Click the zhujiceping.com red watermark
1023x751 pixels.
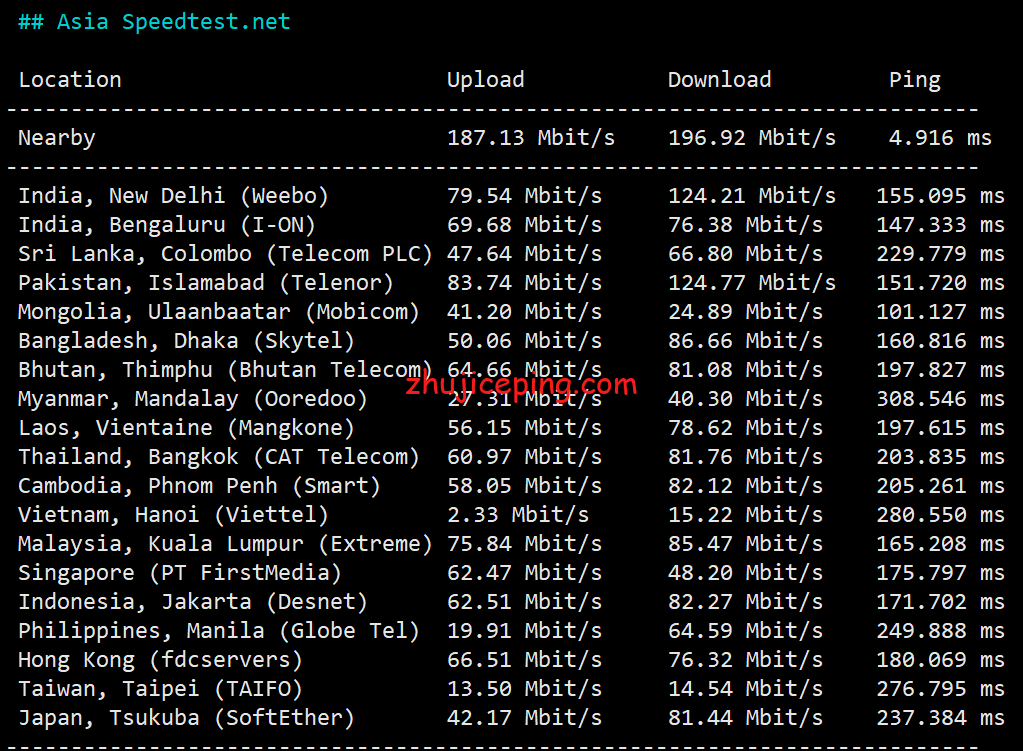pyautogui.click(x=521, y=385)
